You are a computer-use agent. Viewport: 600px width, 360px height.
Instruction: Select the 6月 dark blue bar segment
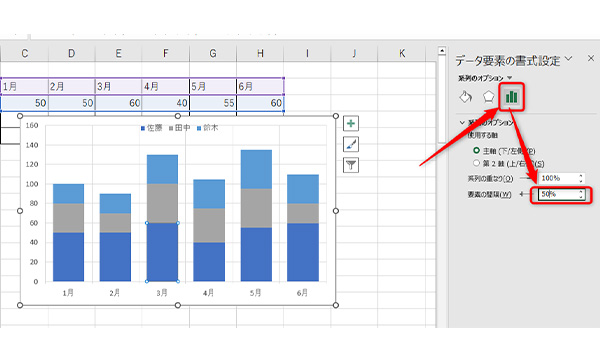click(303, 252)
